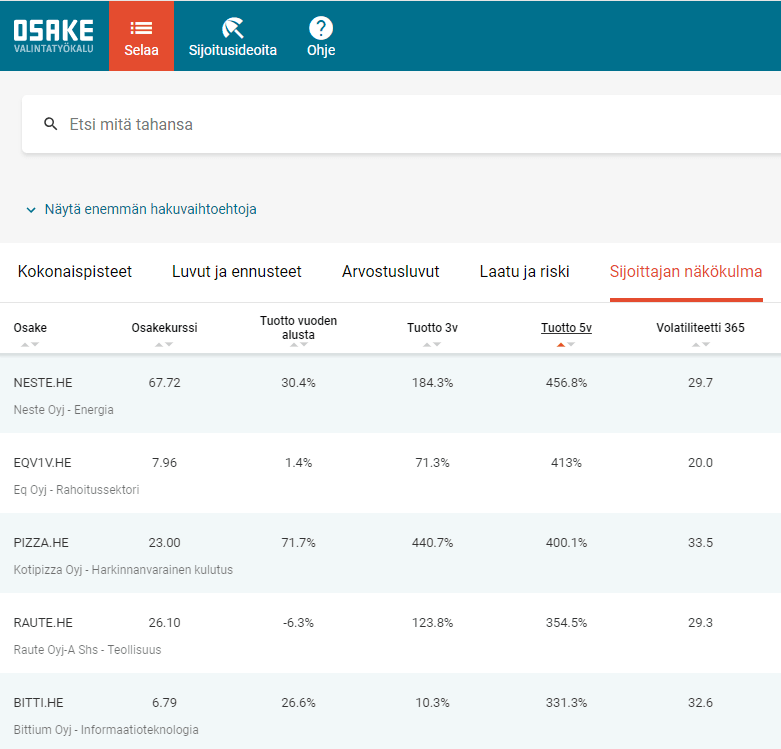Click sort arrows under Osakekurssi
The height and width of the screenshot is (749, 781).
tap(164, 345)
